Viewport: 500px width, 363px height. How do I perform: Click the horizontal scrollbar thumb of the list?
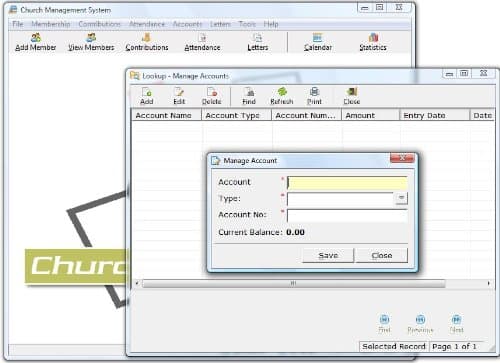[293, 284]
